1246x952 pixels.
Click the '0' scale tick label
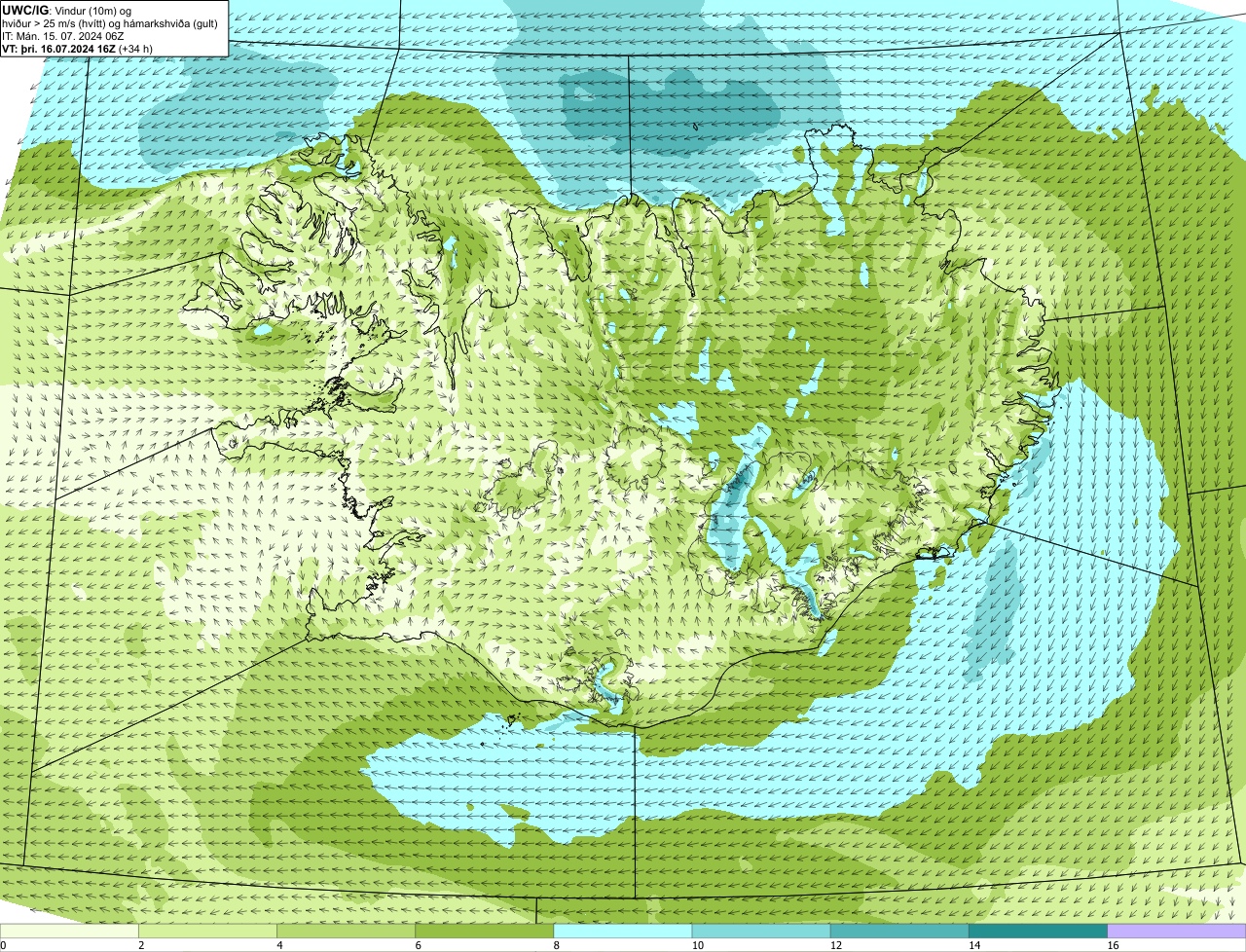pos(3,945)
